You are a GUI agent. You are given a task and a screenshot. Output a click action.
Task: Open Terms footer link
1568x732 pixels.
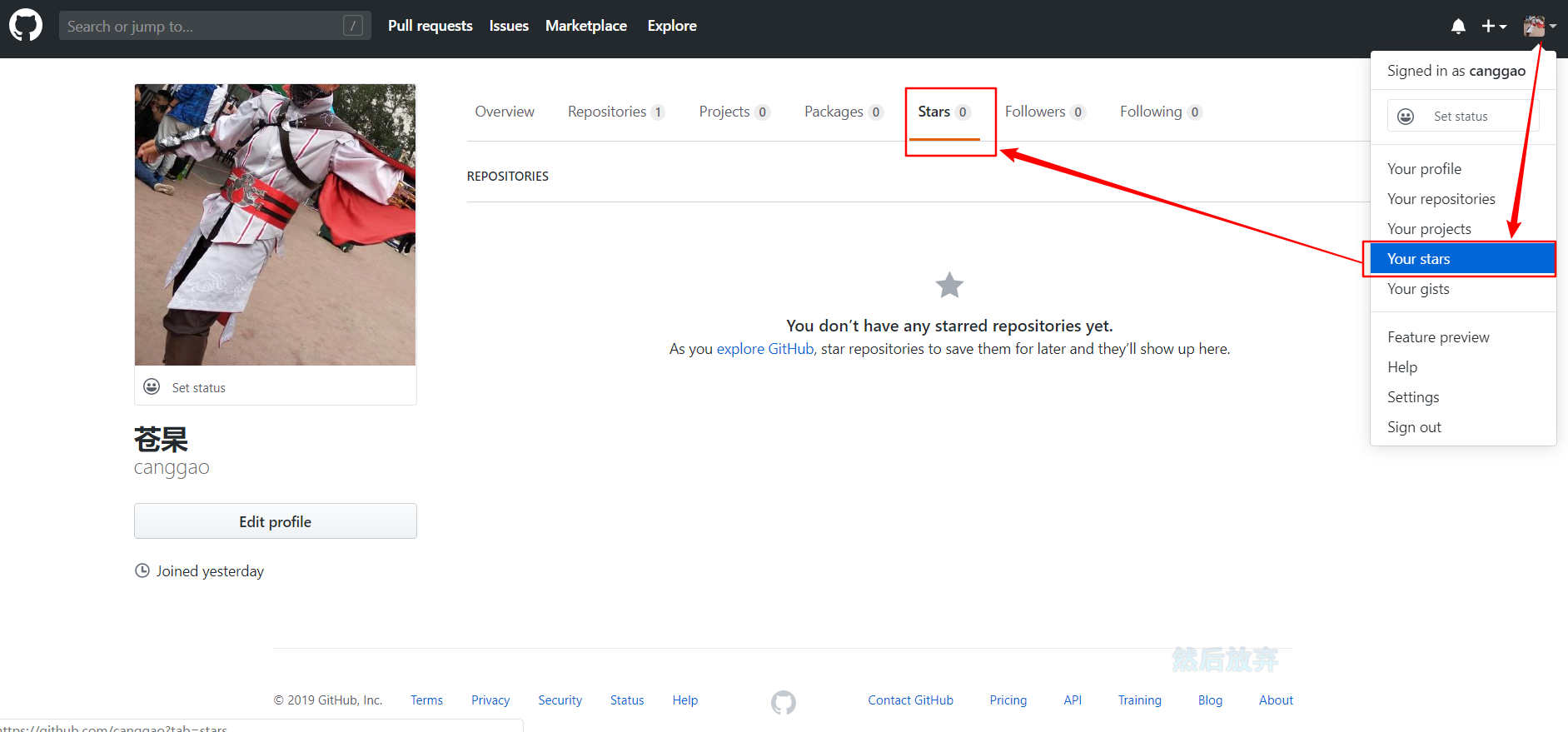pyautogui.click(x=426, y=700)
